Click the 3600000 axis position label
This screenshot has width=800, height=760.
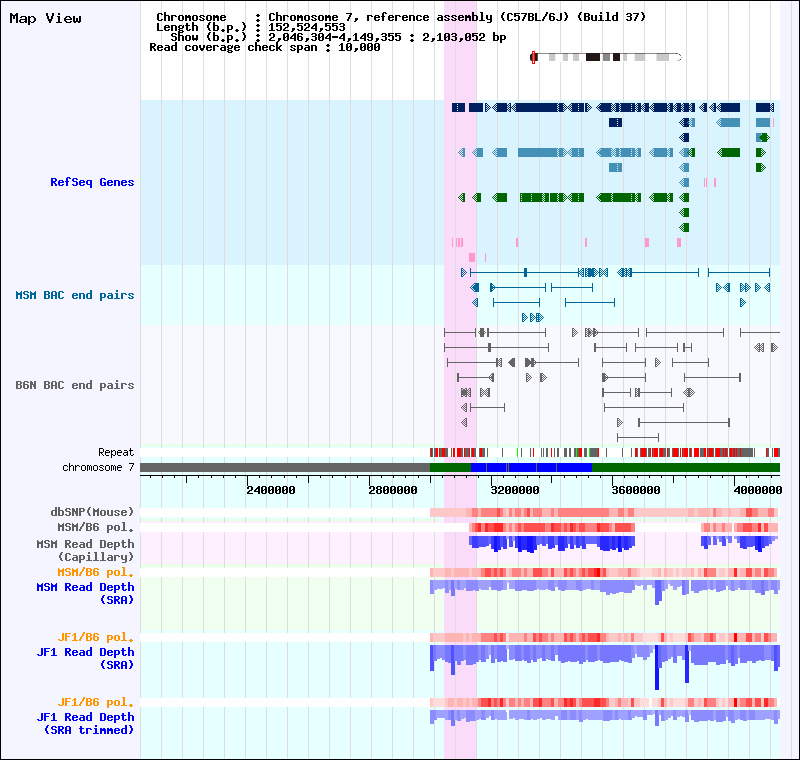(x=636, y=490)
